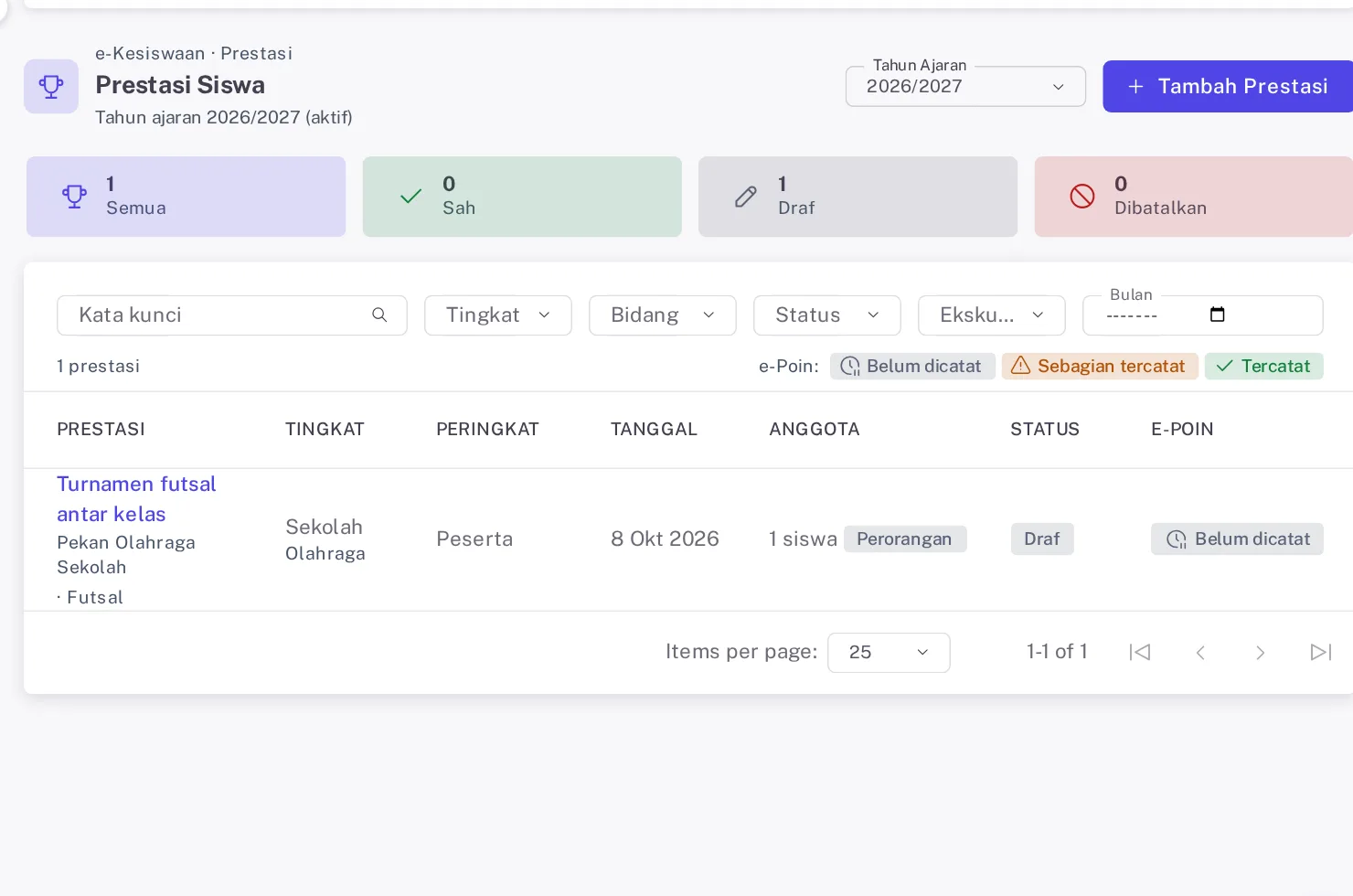This screenshot has height=896, width=1353.
Task: Click the trophy icon beside Prestasi Siswa
Action: click(x=51, y=87)
